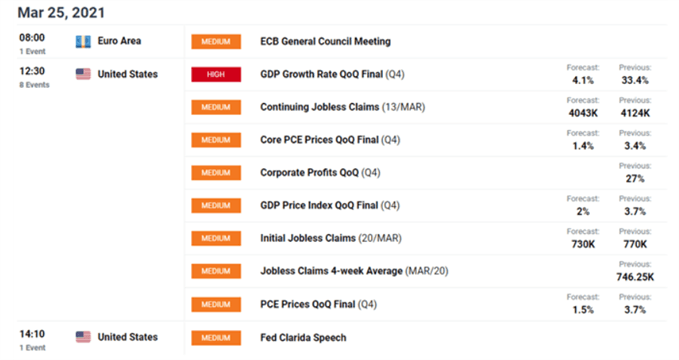679x360 pixels.
Task: Click the United States flag at 14:10
Action: pyautogui.click(x=83, y=337)
